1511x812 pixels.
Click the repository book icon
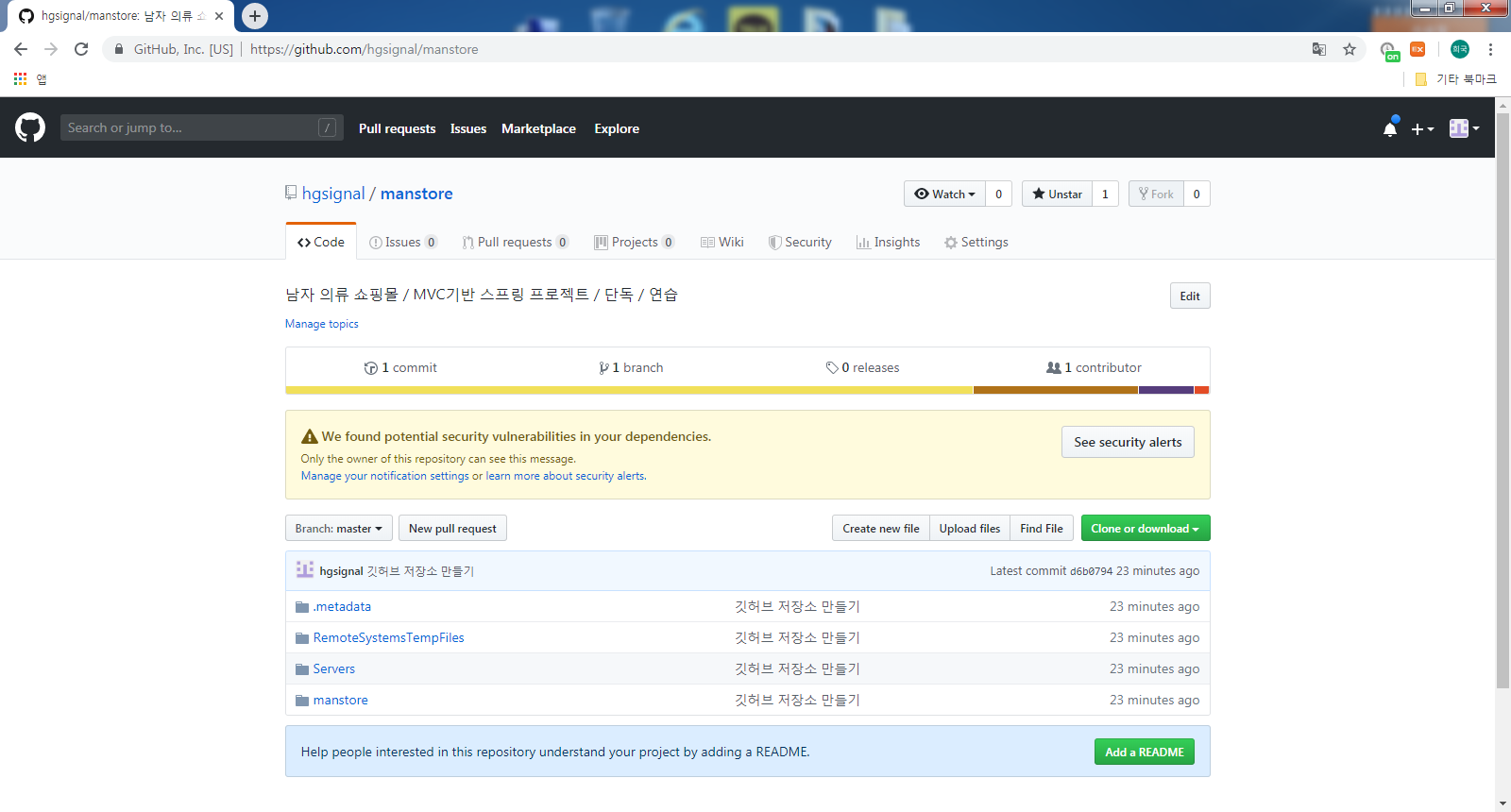(x=291, y=193)
